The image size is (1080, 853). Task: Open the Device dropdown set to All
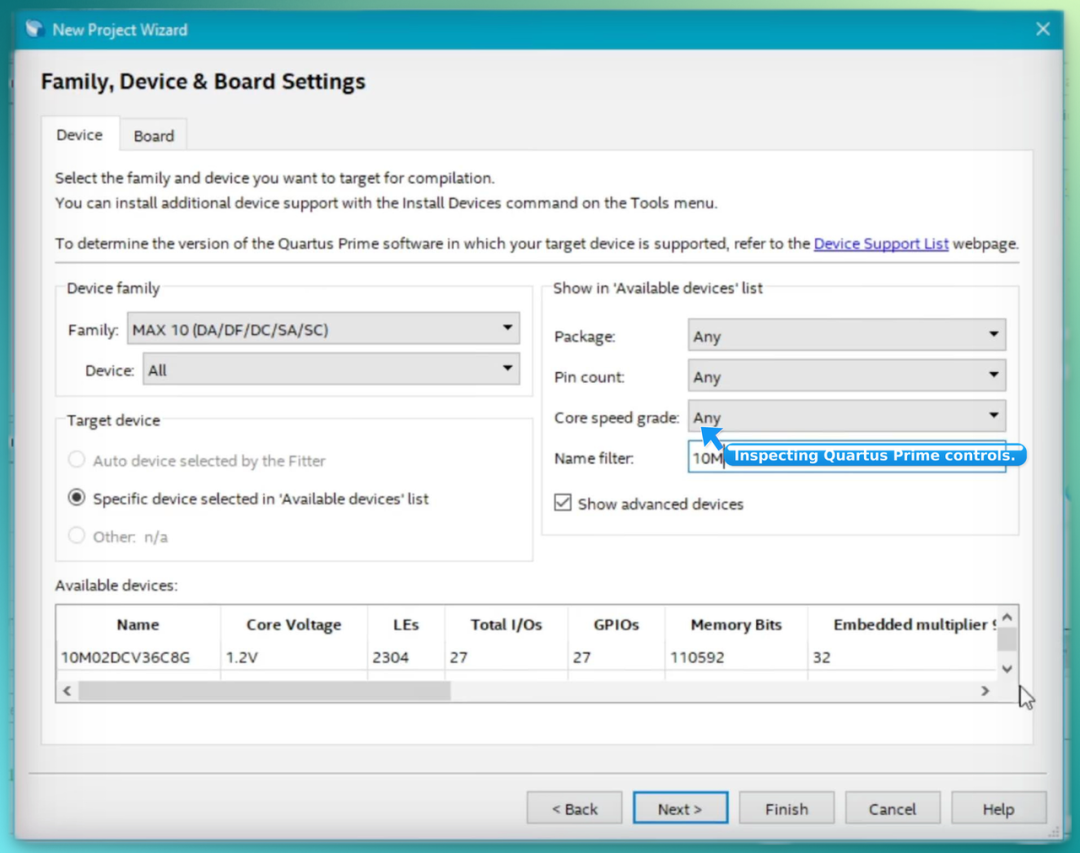tap(331, 369)
